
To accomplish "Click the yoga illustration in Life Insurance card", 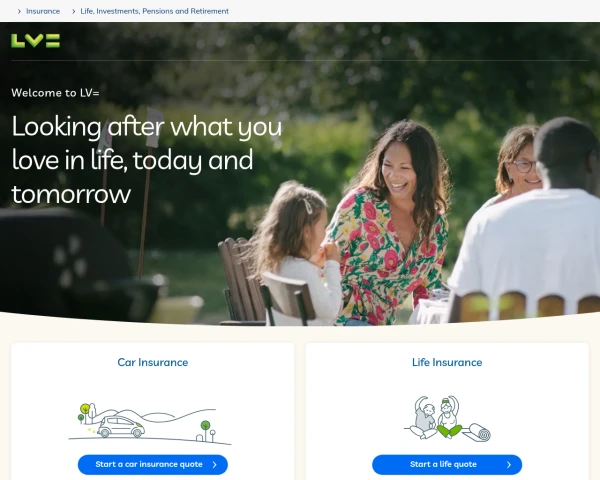I will [447, 419].
